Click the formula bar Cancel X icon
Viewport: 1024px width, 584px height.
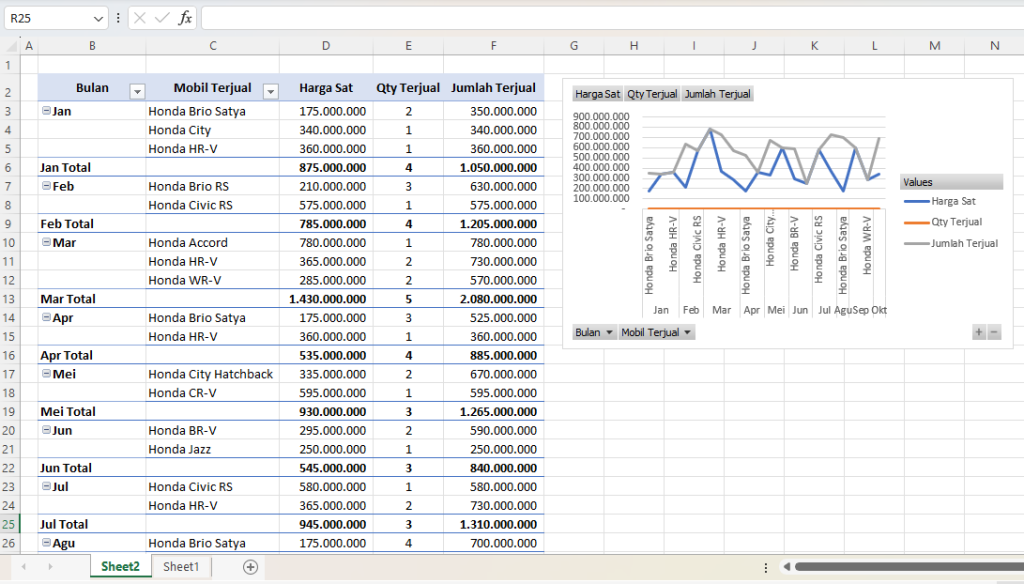(140, 18)
